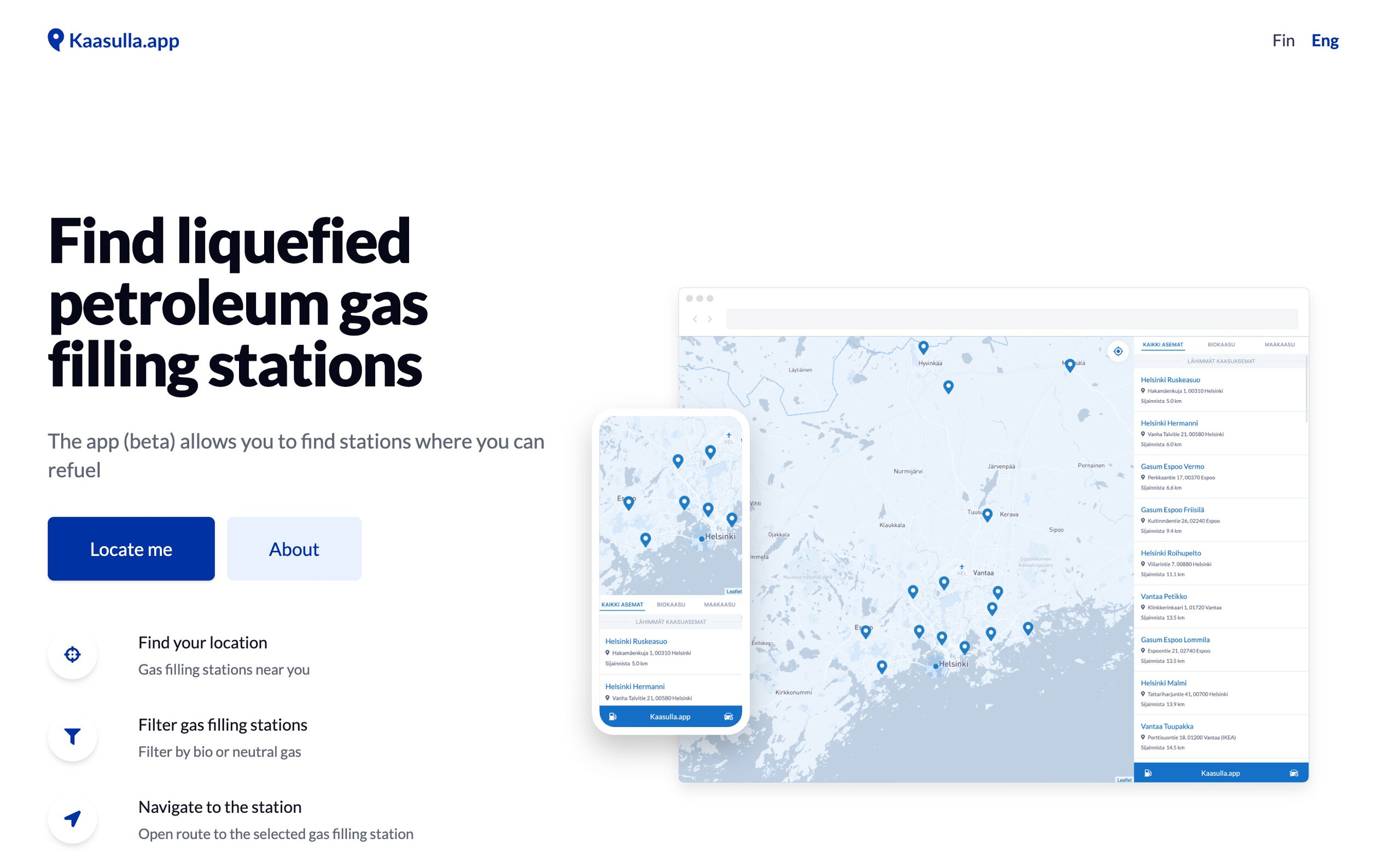Click Helsinki Malmi station entry
Viewport: 1400px width, 856px height.
tap(1221, 693)
